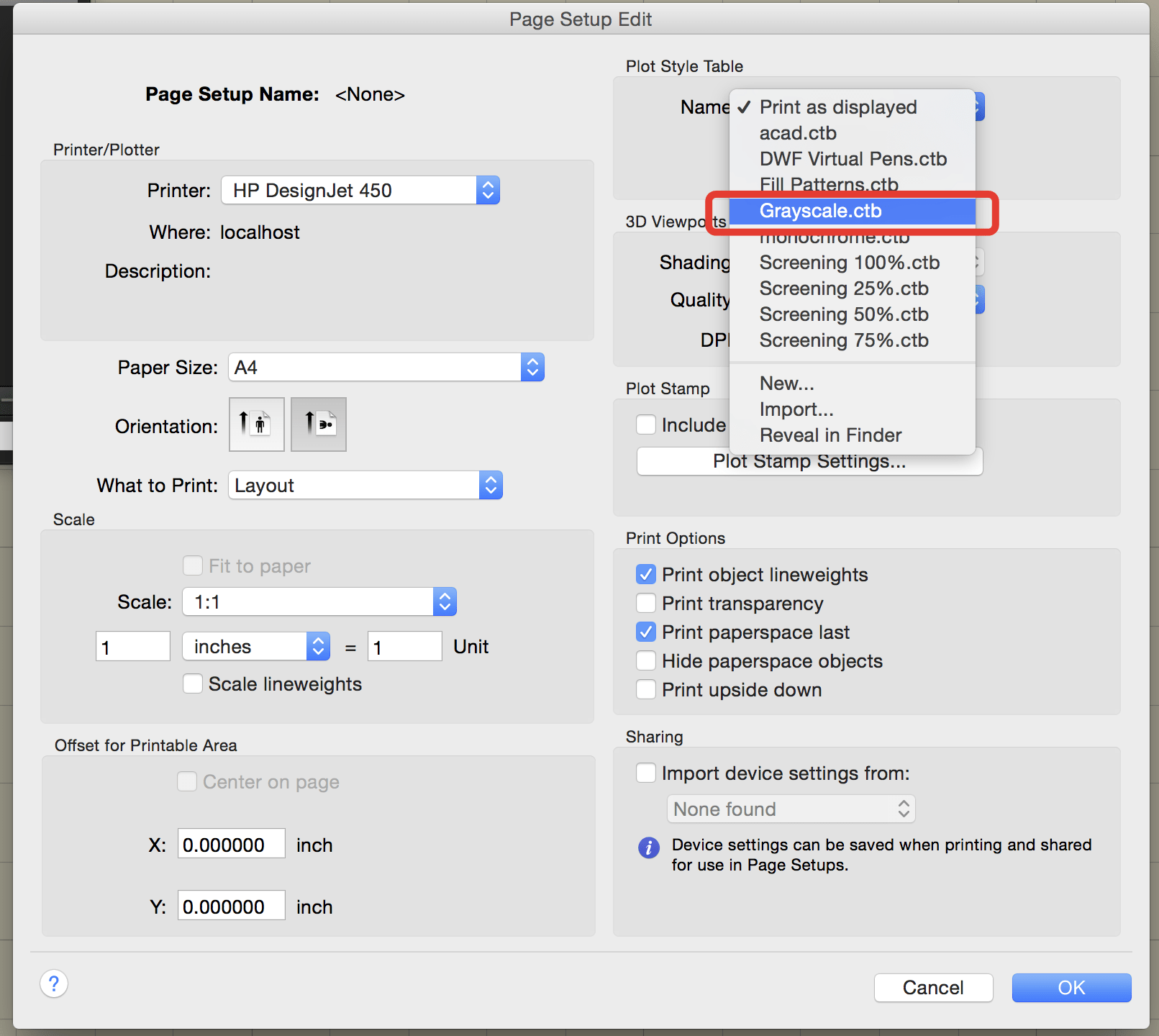Select Reveal in Finder menu item
This screenshot has height=1036, width=1159.
point(853,435)
